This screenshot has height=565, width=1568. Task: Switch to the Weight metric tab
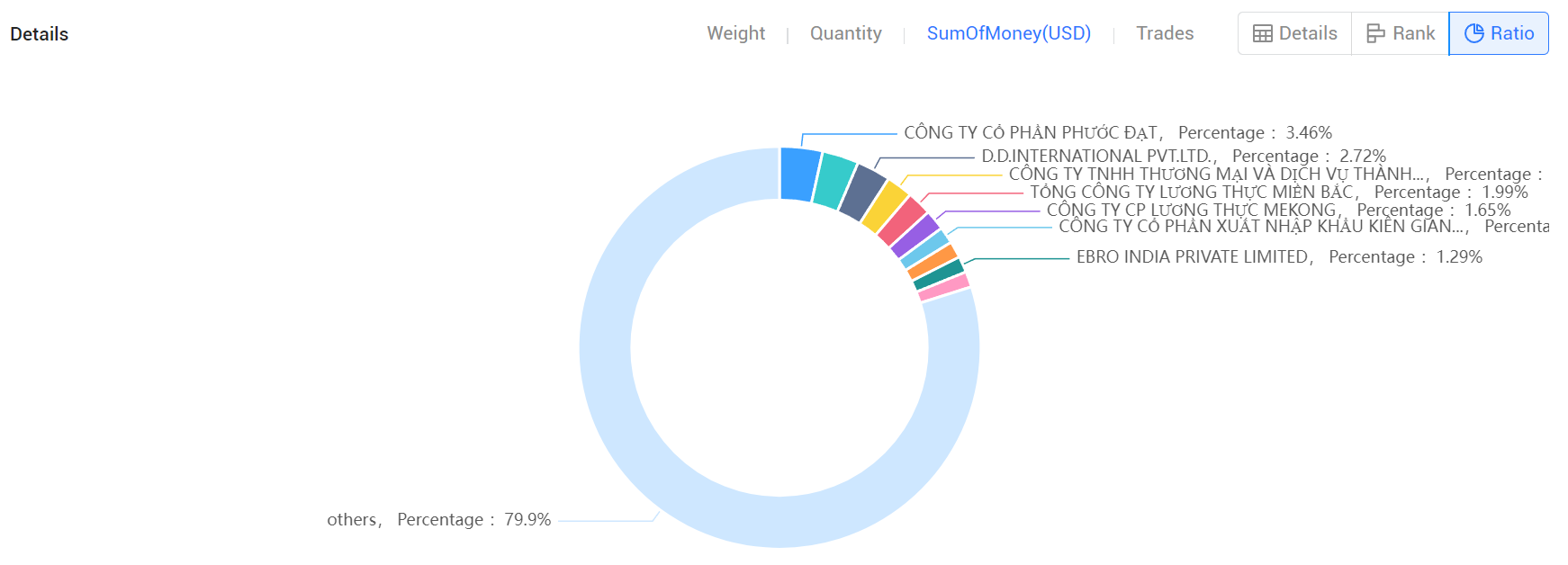(x=735, y=33)
